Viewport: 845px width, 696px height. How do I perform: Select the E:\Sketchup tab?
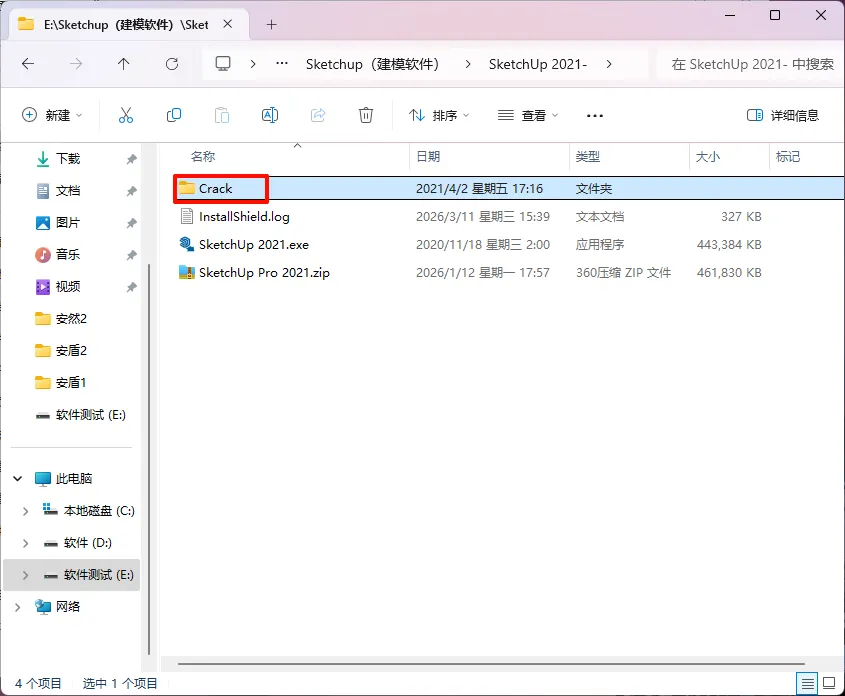[129, 24]
